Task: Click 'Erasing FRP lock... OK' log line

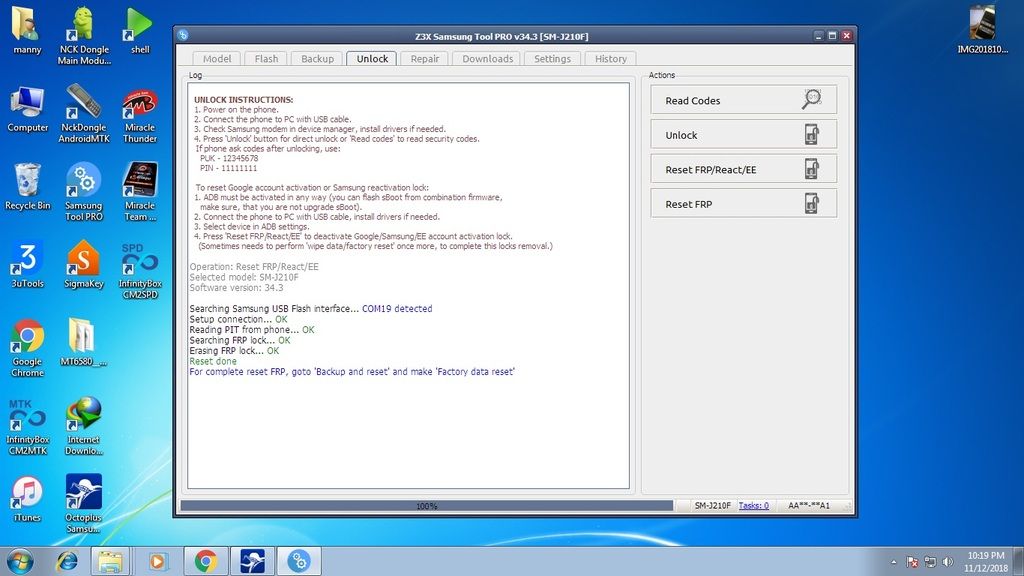Action: point(234,351)
